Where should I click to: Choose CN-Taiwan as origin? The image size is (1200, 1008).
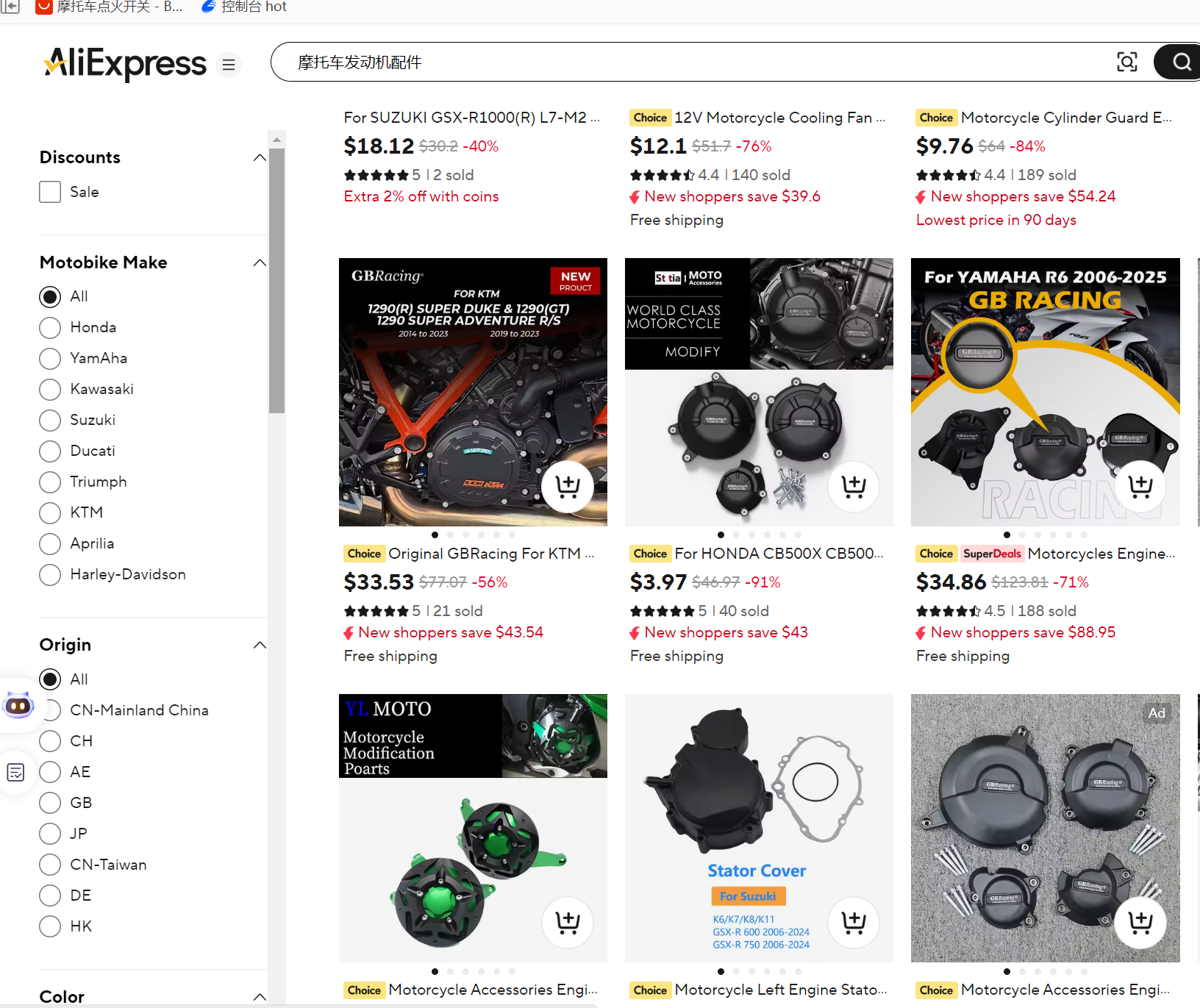(50, 865)
